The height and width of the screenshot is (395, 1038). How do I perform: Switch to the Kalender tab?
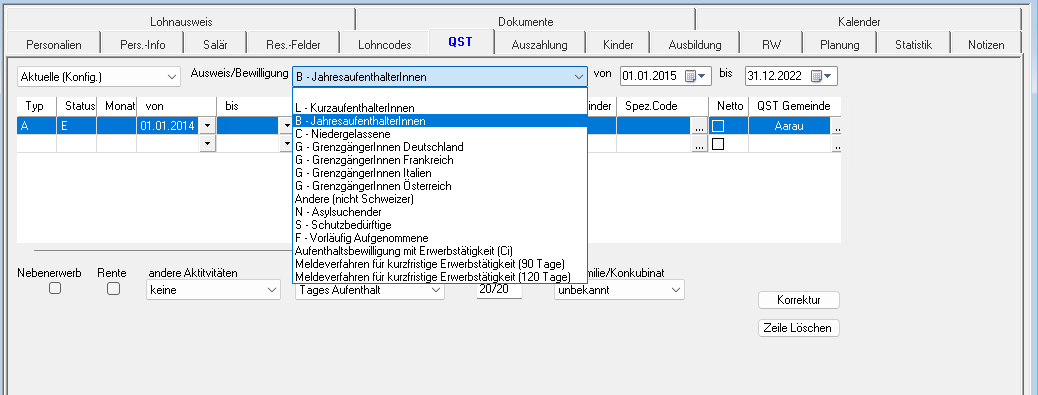[x=859, y=22]
